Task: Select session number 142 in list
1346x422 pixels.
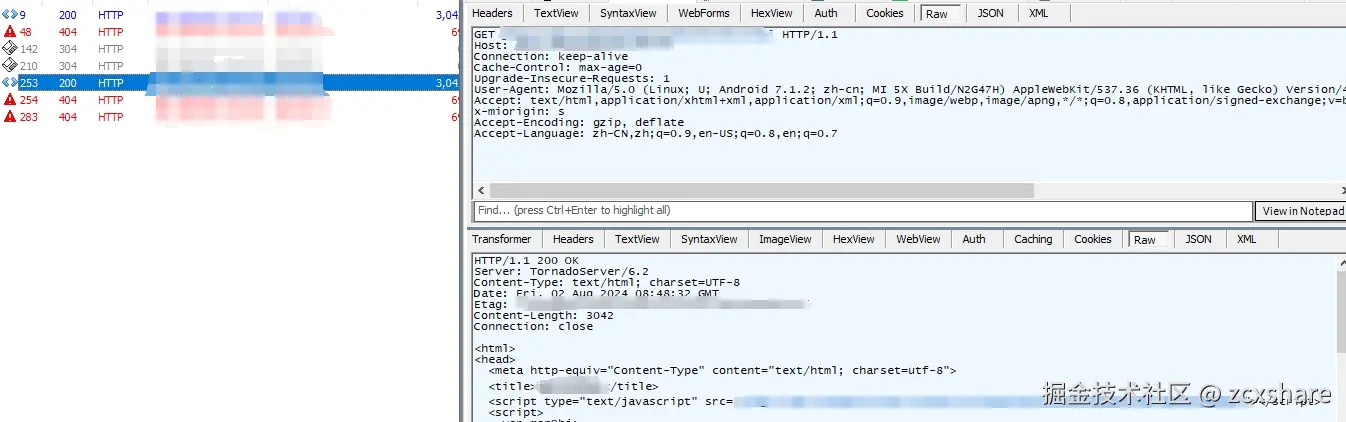Action: 29,49
